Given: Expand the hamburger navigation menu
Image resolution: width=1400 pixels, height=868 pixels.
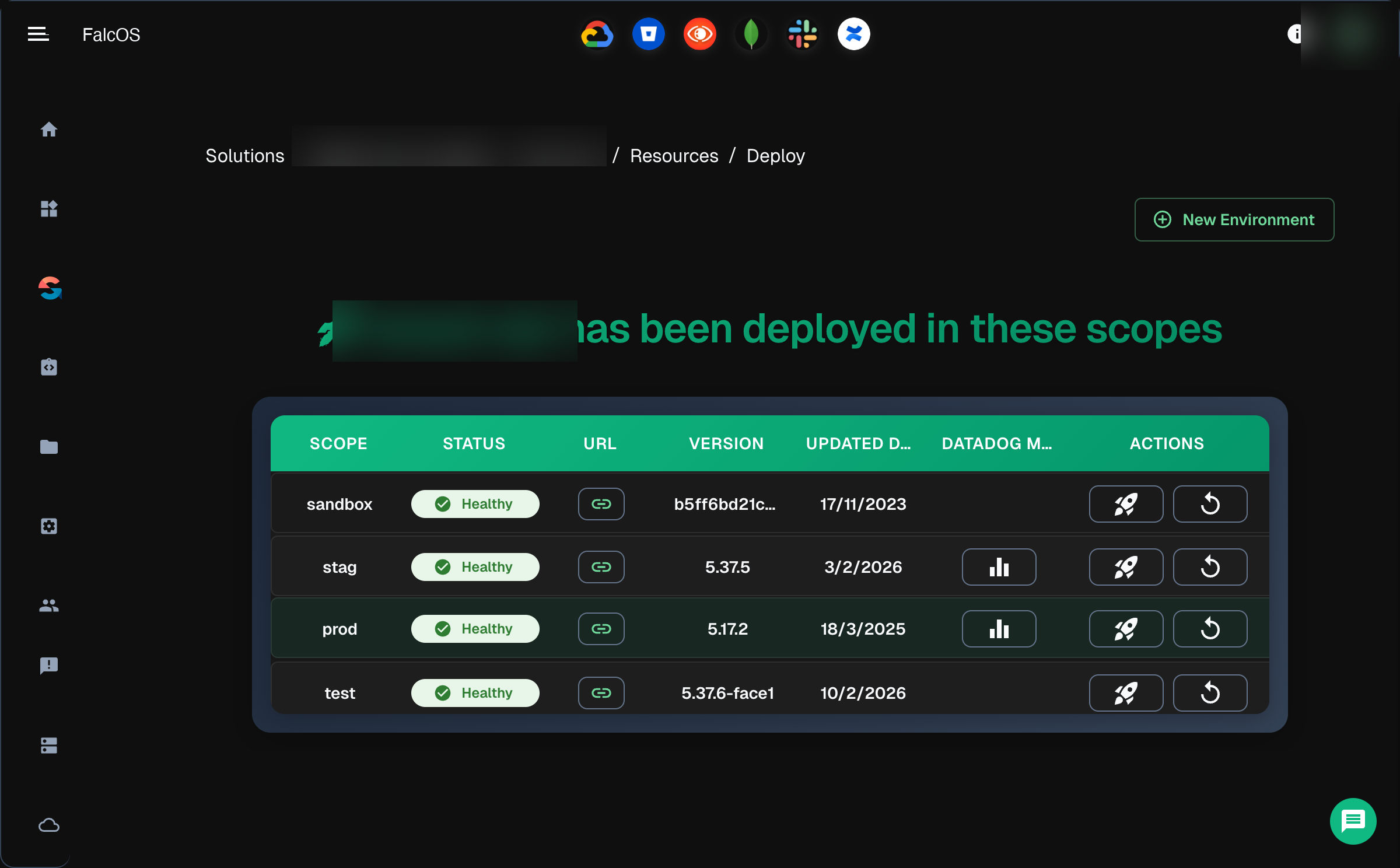Looking at the screenshot, I should point(38,33).
